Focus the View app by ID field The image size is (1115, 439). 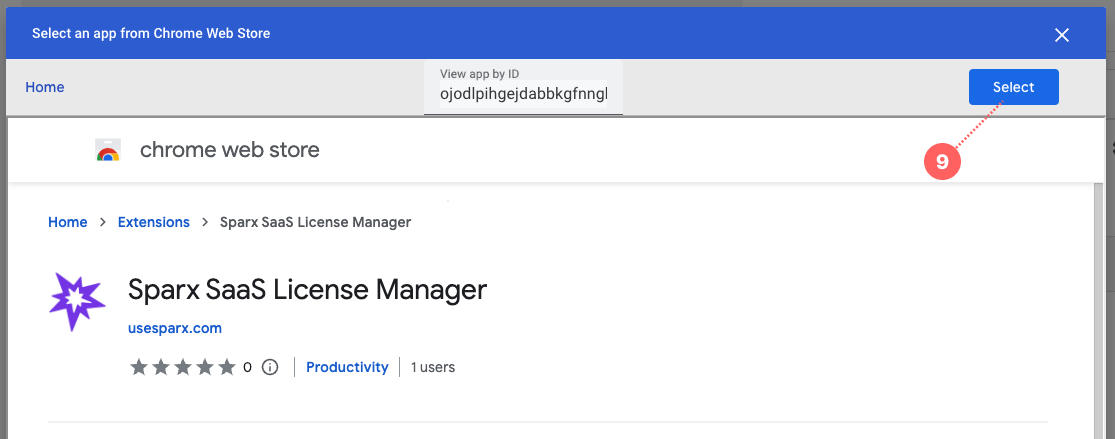click(523, 95)
